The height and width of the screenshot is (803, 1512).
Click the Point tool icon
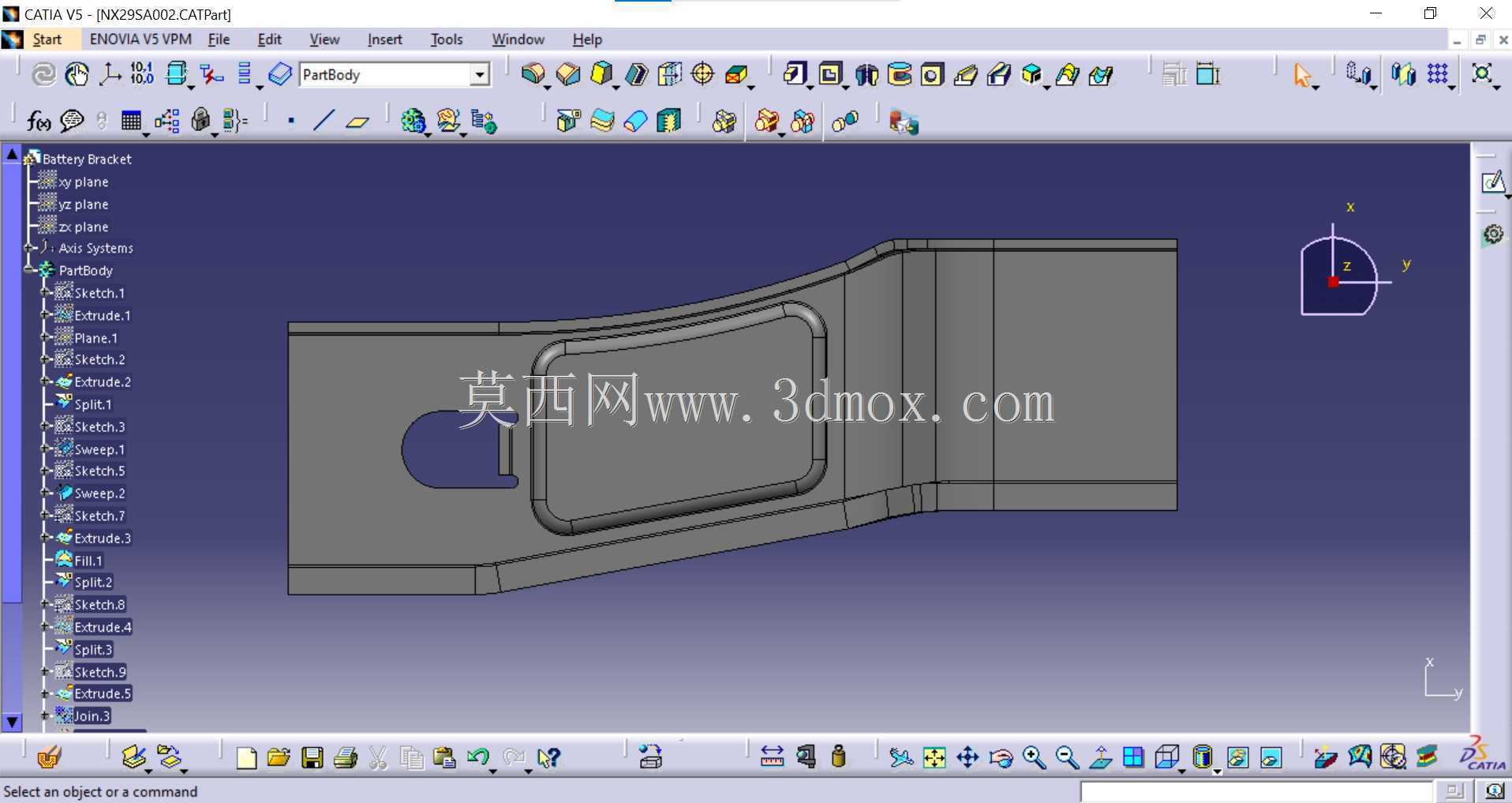pyautogui.click(x=291, y=121)
